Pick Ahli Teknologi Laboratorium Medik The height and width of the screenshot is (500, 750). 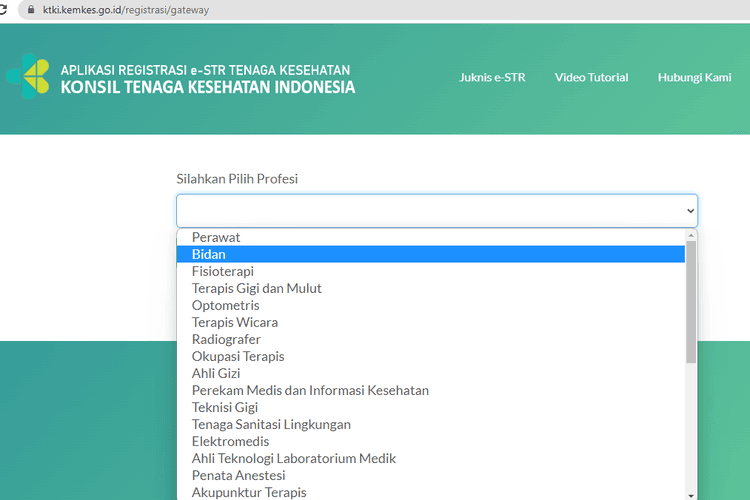[x=430, y=458]
